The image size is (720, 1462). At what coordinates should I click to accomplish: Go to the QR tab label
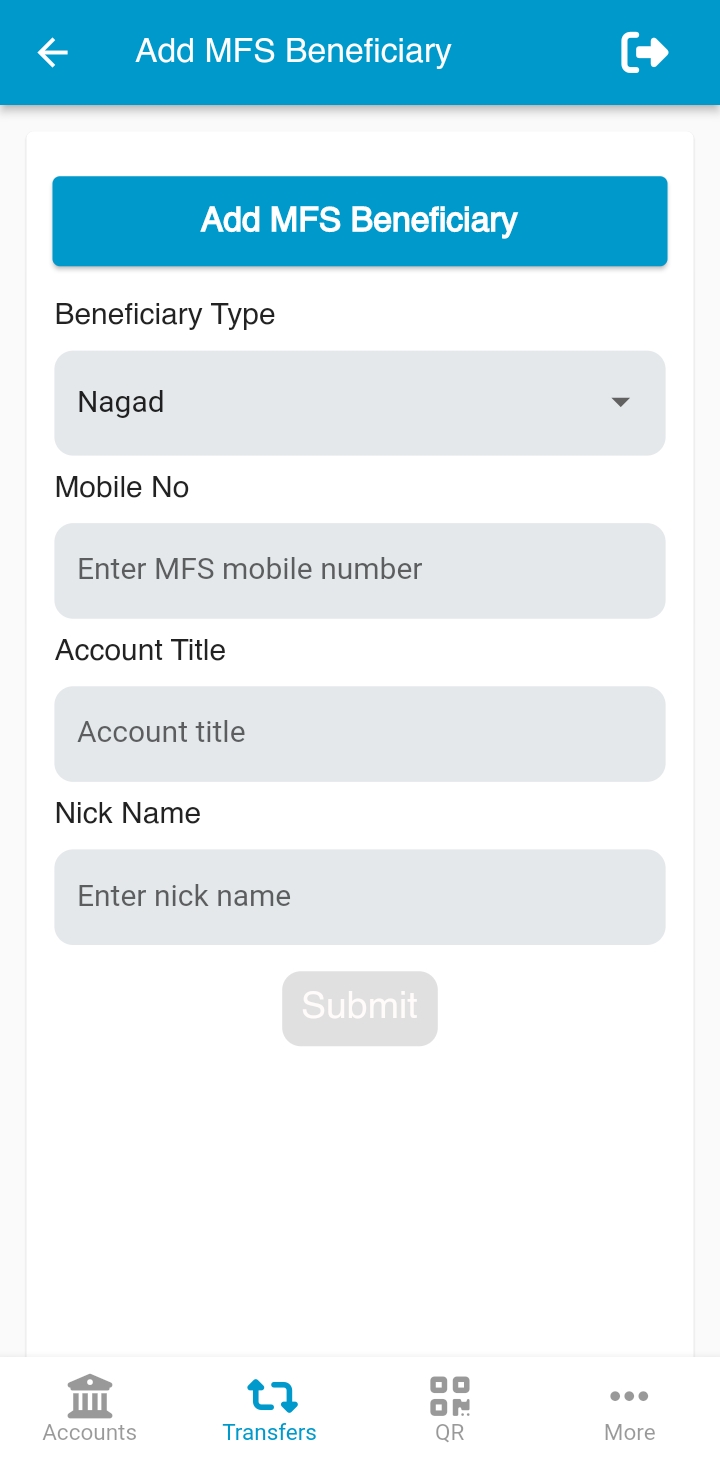(x=450, y=1432)
